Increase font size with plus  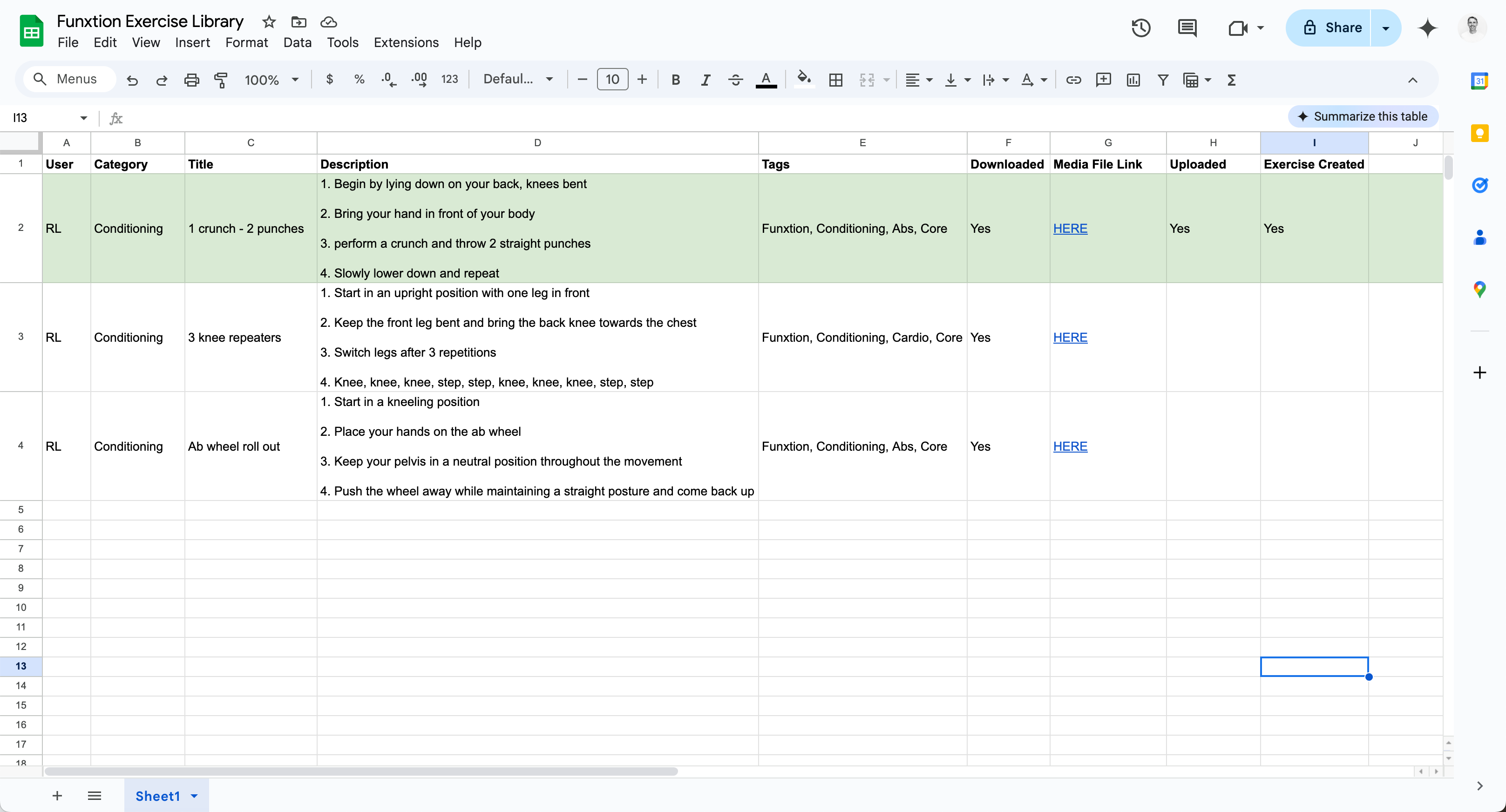[x=642, y=80]
